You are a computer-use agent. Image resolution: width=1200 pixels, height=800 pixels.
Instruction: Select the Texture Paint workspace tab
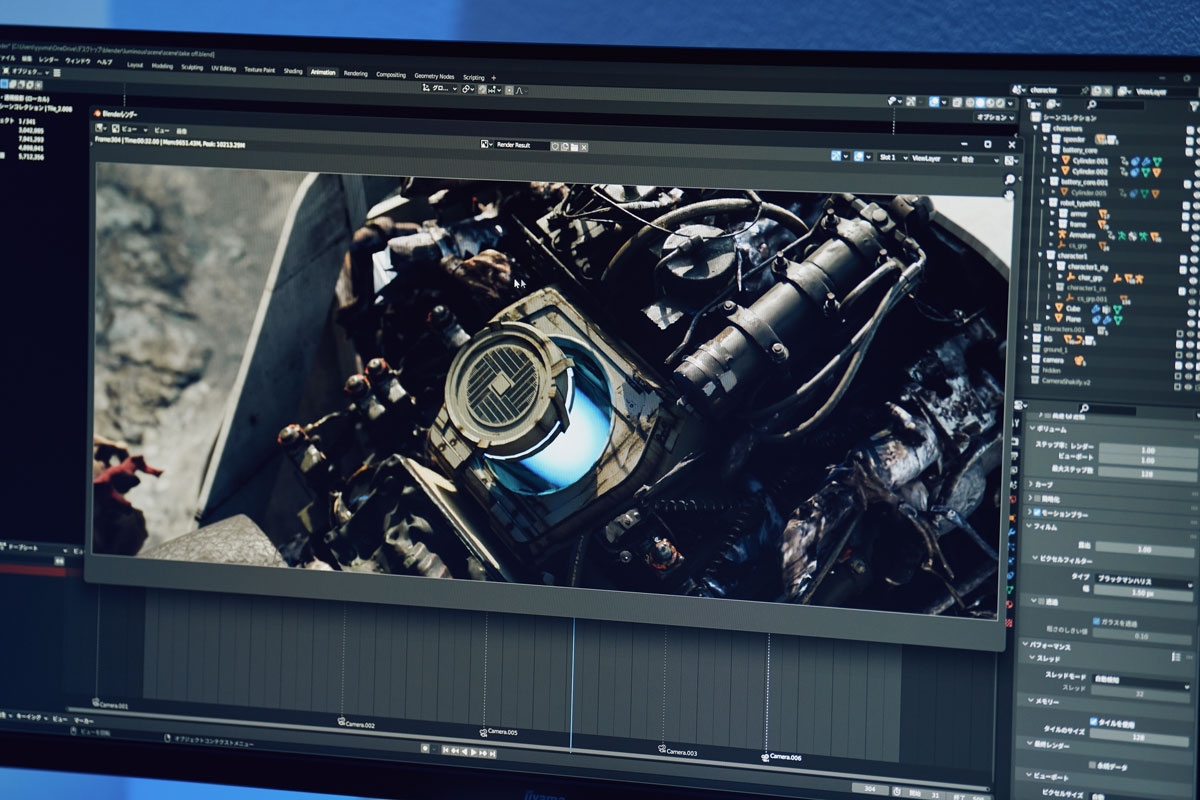click(260, 70)
